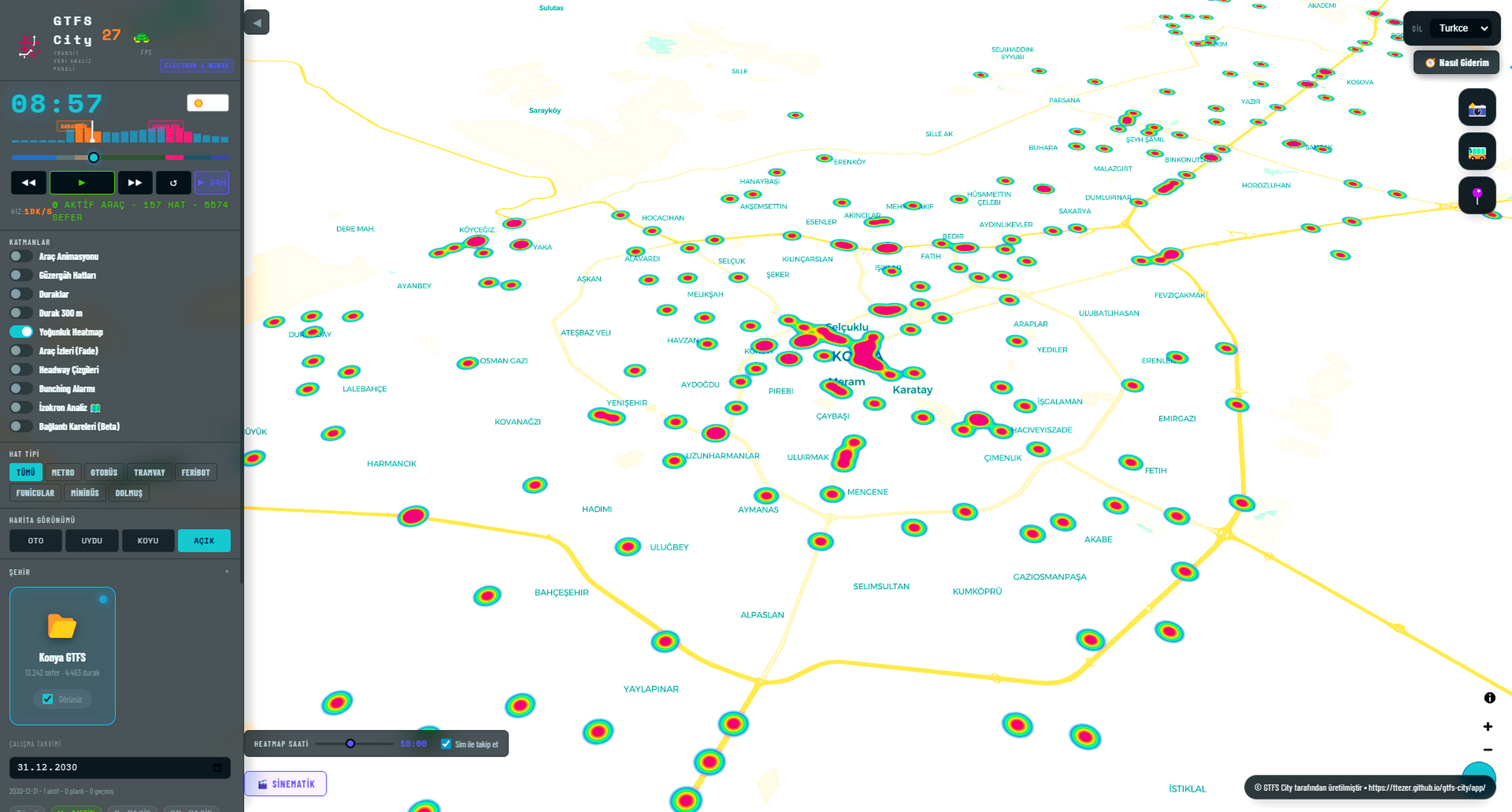Zoom in the map with plus

click(x=1487, y=727)
